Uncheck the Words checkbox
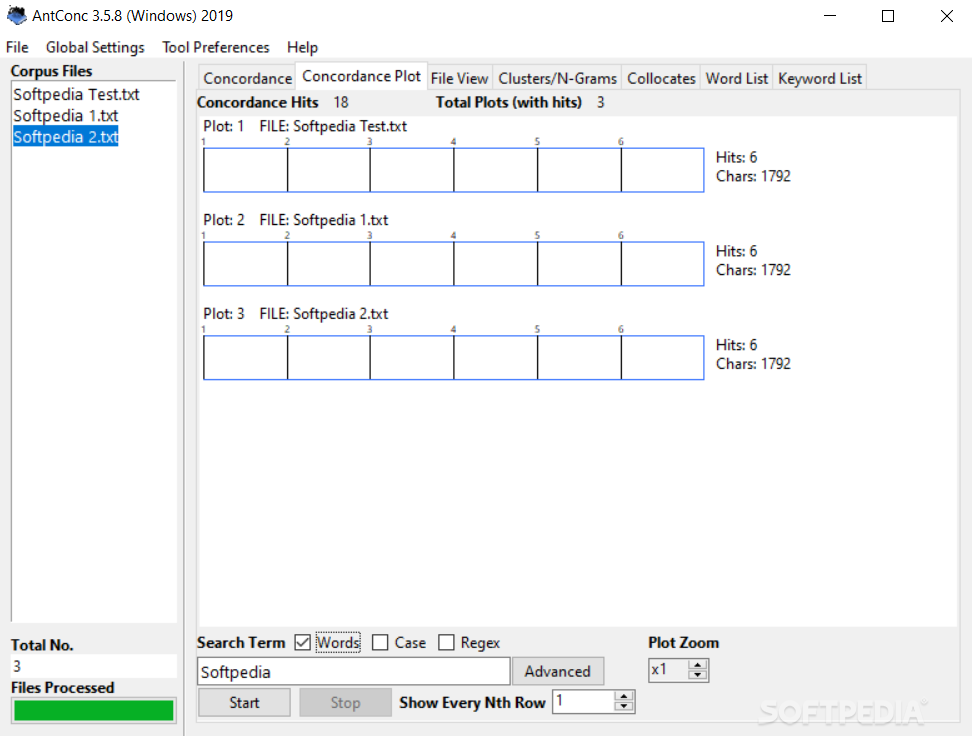972x736 pixels. tap(303, 642)
